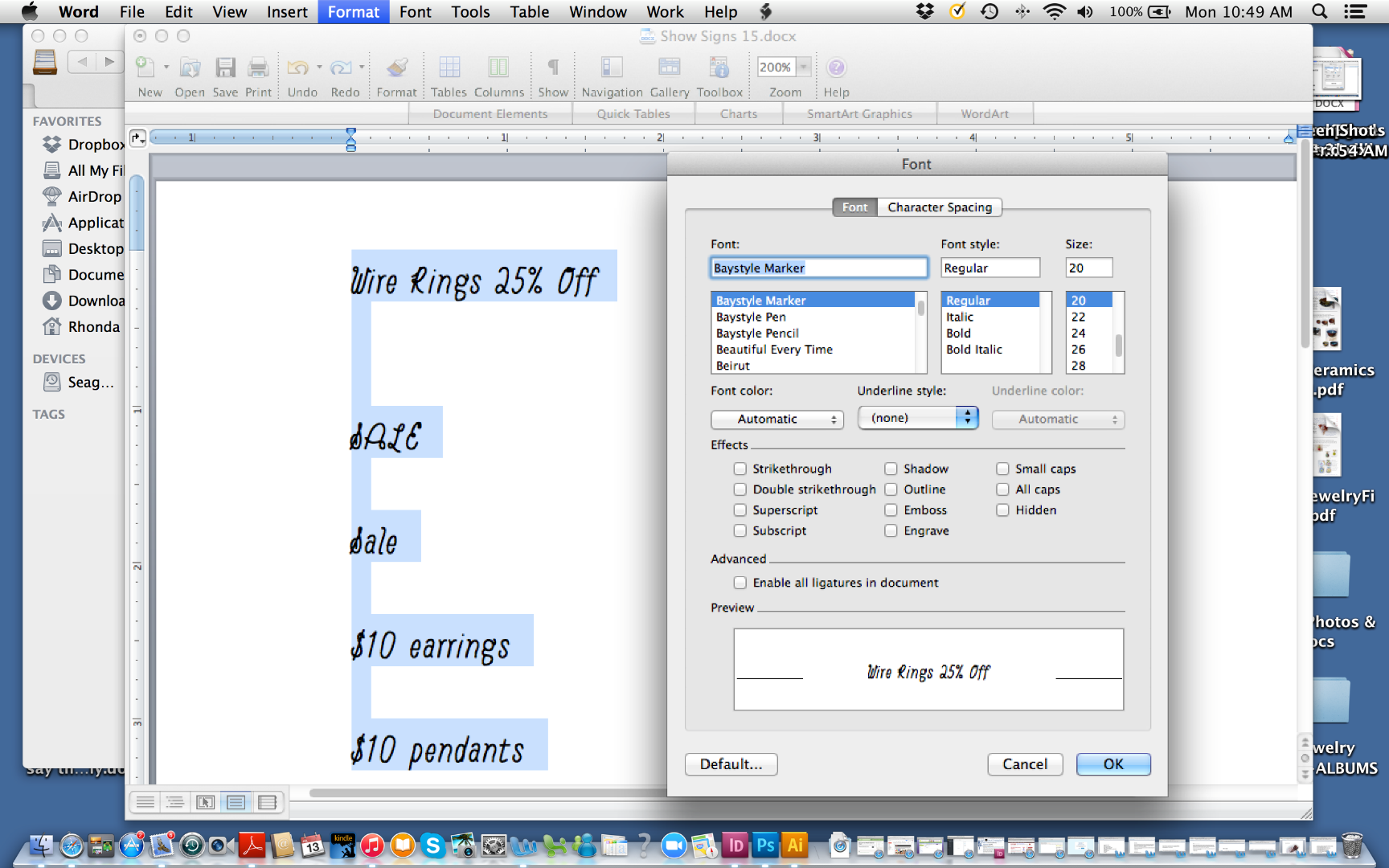Open the Underline color dropdown
1389x868 pixels.
[1058, 419]
